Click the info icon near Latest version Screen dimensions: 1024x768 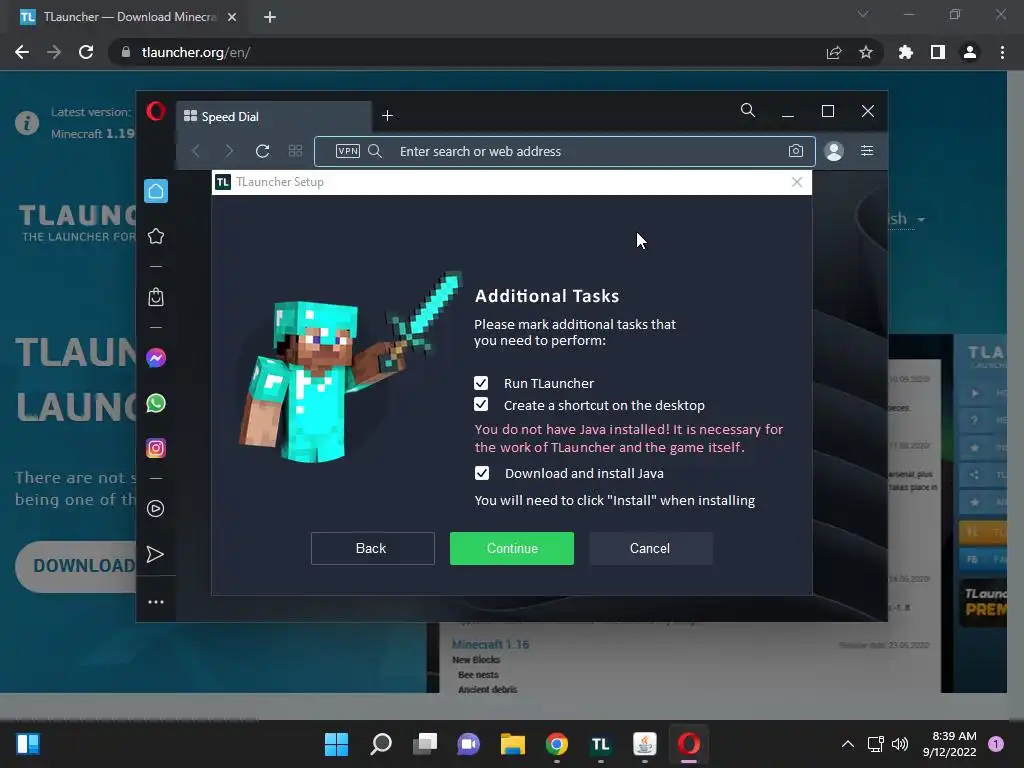27,122
